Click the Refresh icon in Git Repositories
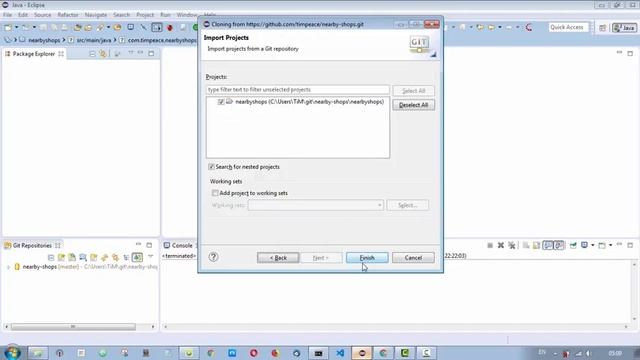Image resolution: width=640 pixels, height=360 pixels. (x=104, y=257)
